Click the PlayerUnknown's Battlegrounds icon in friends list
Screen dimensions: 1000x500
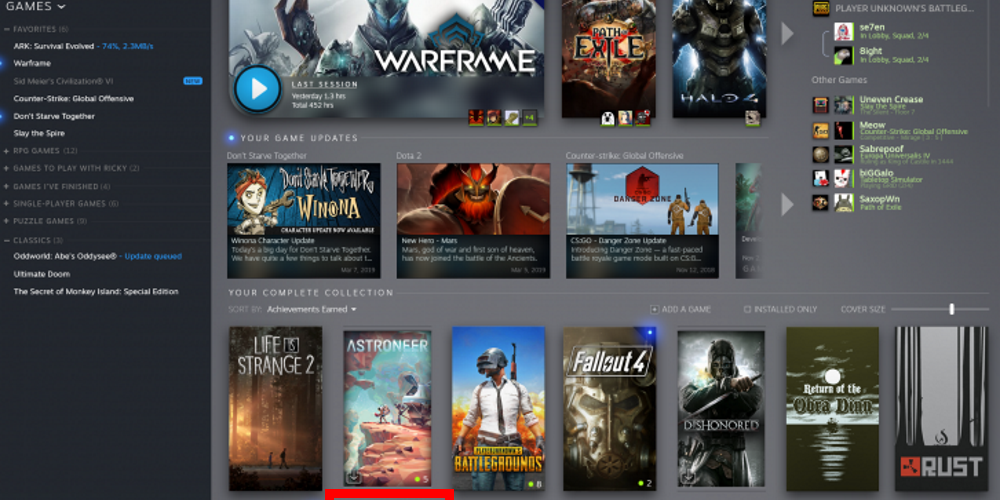tap(821, 8)
